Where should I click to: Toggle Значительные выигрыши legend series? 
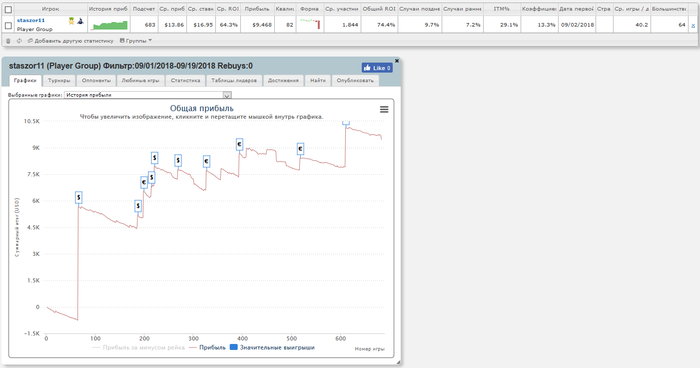tap(272, 347)
